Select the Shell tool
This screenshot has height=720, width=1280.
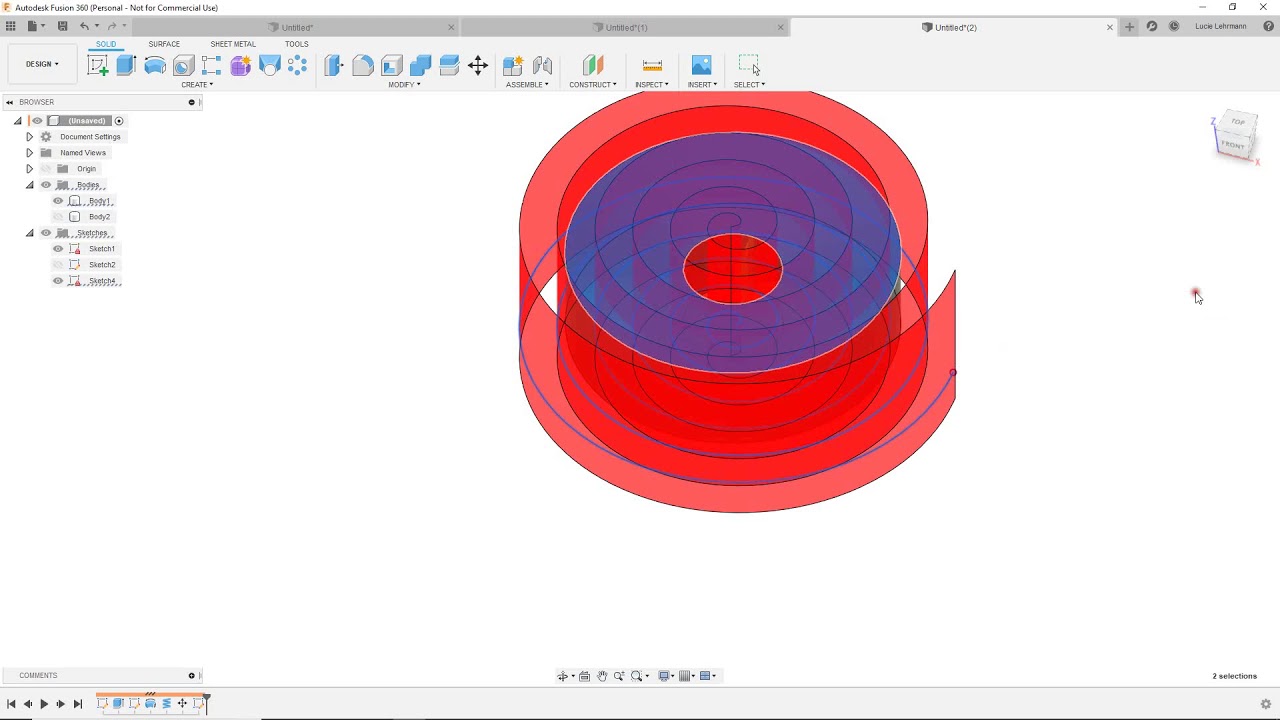tap(392, 66)
